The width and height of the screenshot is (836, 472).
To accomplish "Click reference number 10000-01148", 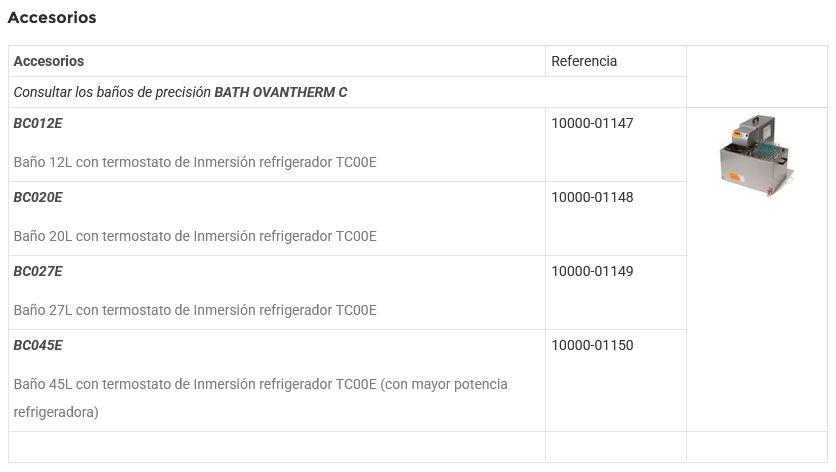I will coord(592,197).
